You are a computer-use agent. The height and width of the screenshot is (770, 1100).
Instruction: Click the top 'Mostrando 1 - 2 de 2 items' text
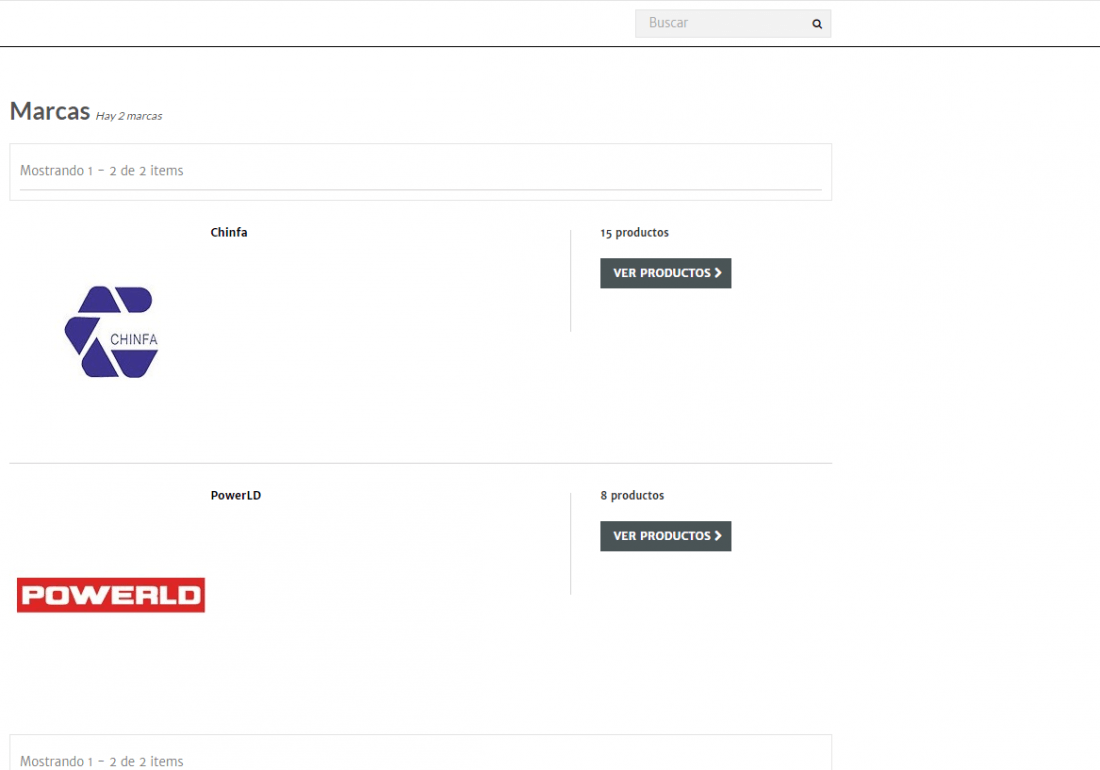102,170
